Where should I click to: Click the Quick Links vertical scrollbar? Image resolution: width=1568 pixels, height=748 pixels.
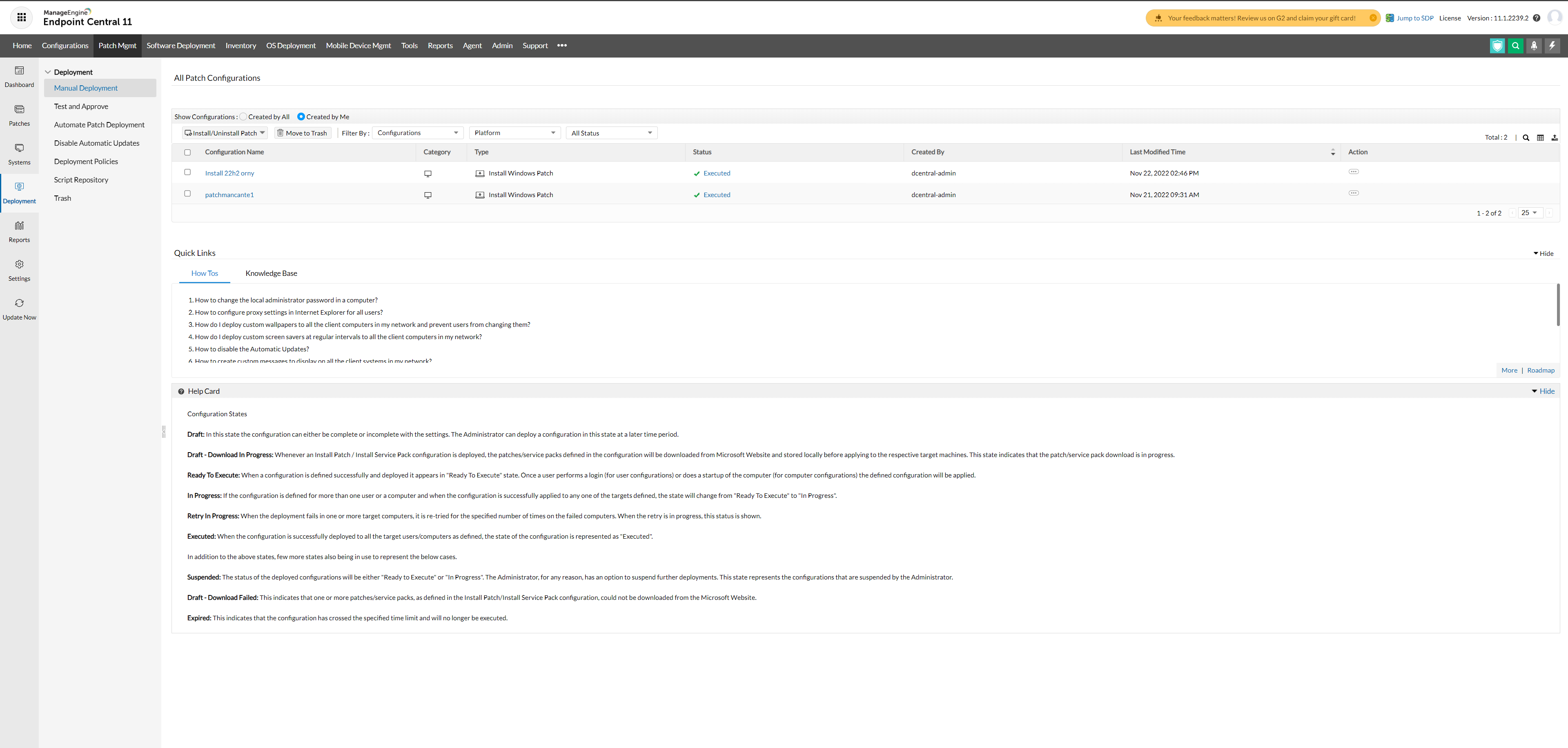coord(1558,304)
